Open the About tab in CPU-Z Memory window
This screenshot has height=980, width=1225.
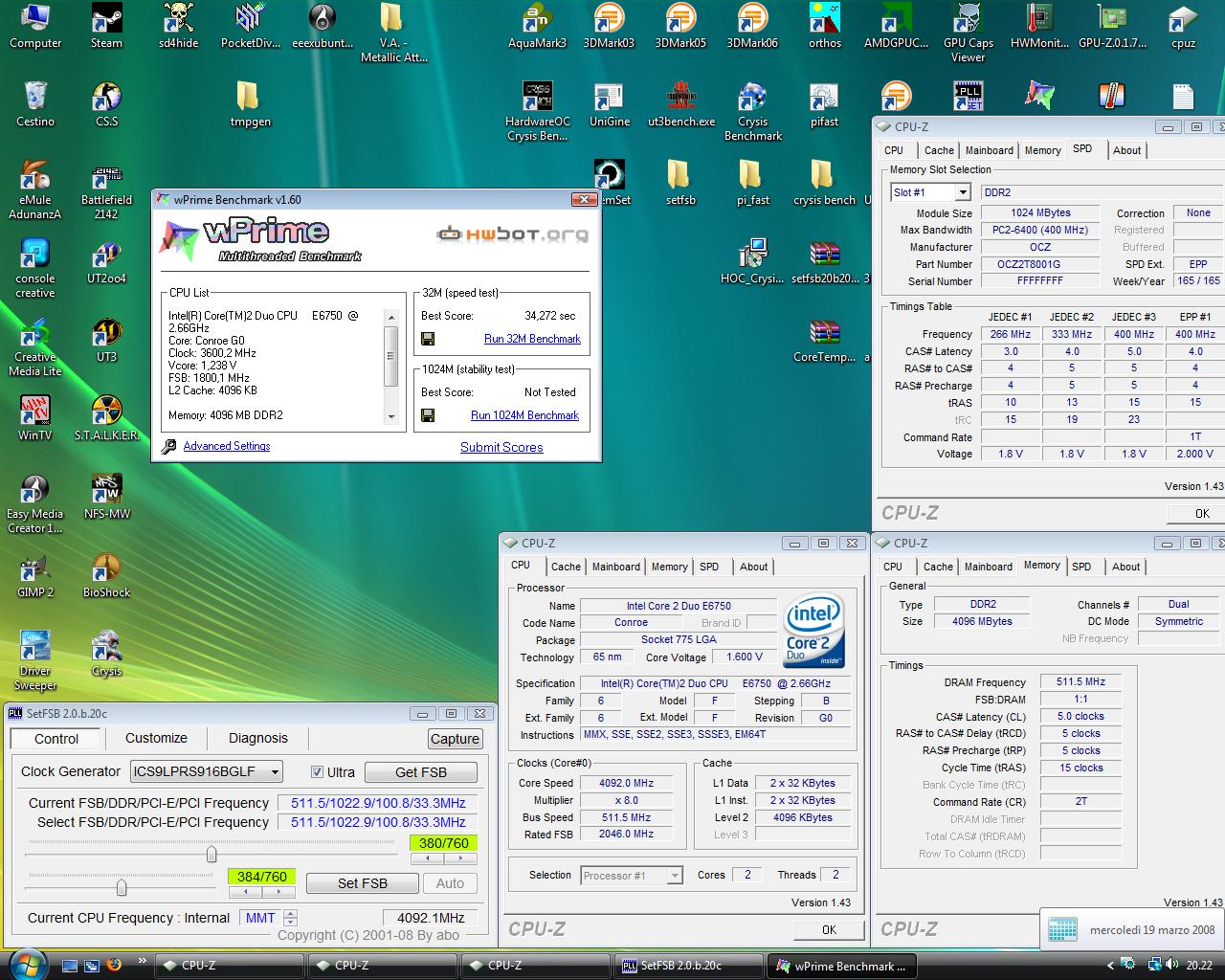(1126, 567)
